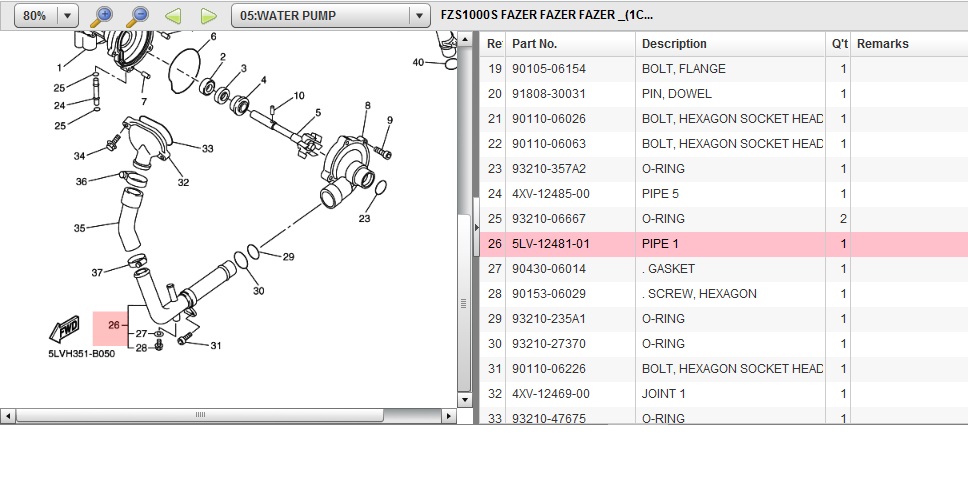This screenshot has width=968, height=480.
Task: Click the zoom in magnifier icon
Action: (x=101, y=16)
